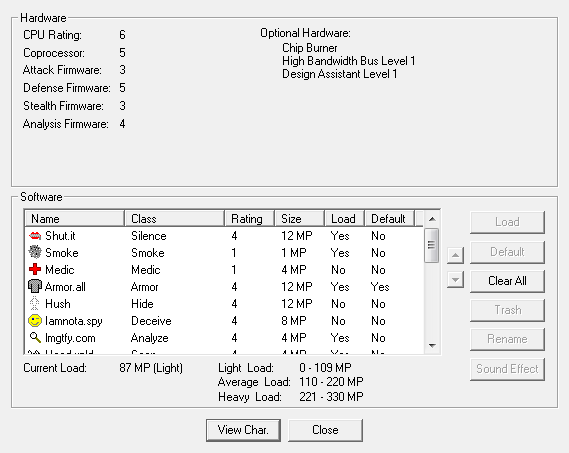Click the 8 MP size cell

click(x=294, y=321)
